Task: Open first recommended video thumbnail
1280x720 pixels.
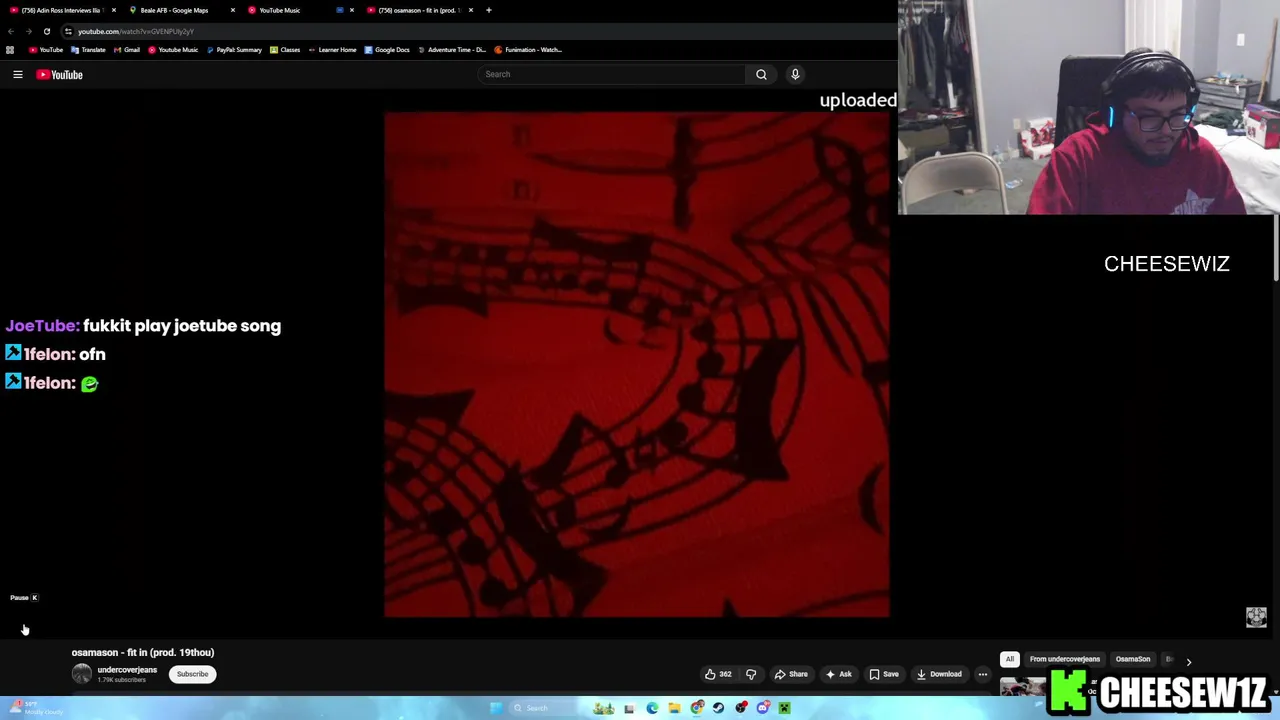Action: (x=1024, y=688)
